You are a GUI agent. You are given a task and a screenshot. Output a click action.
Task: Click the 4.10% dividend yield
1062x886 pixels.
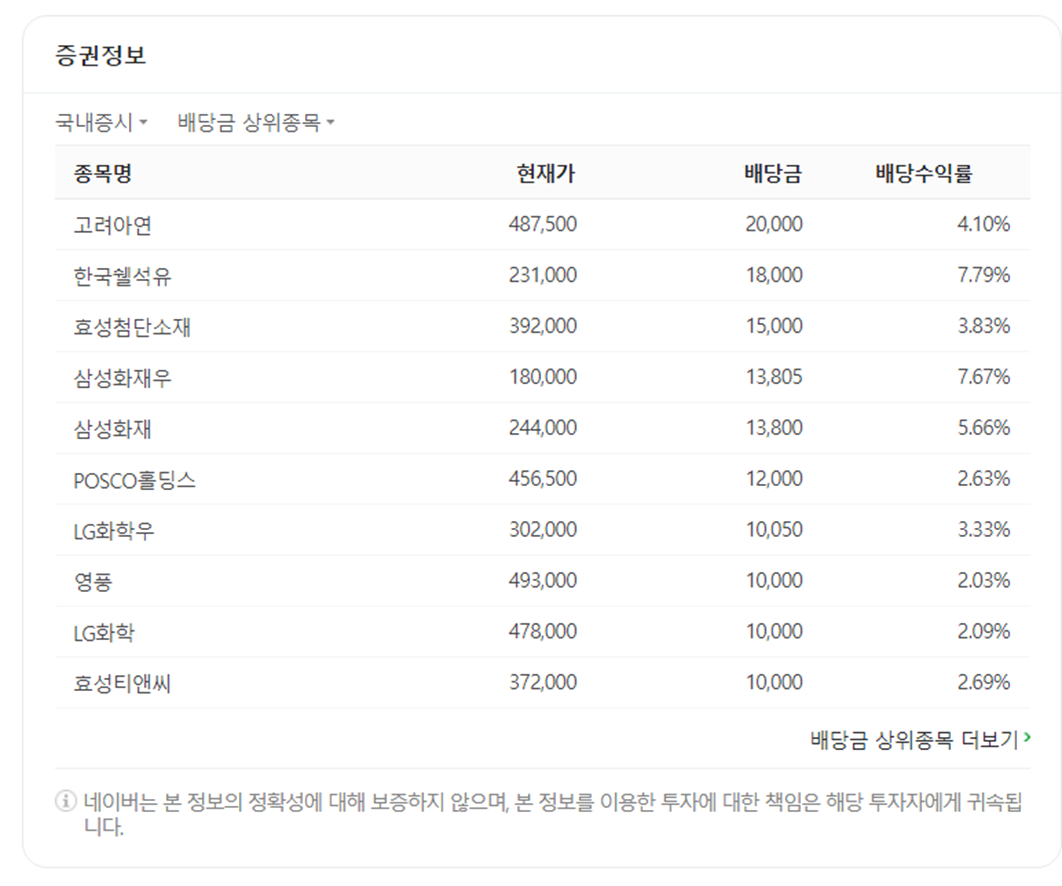tap(983, 224)
